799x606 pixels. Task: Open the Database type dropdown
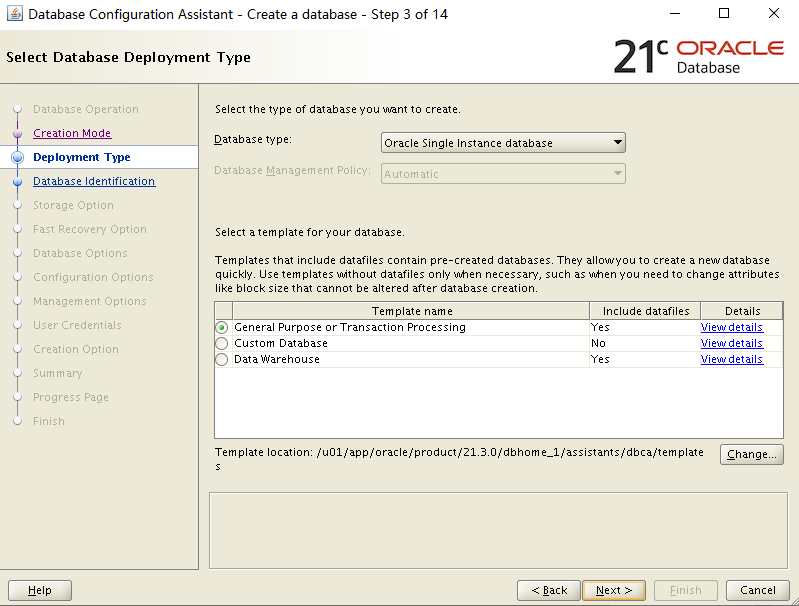coord(503,143)
